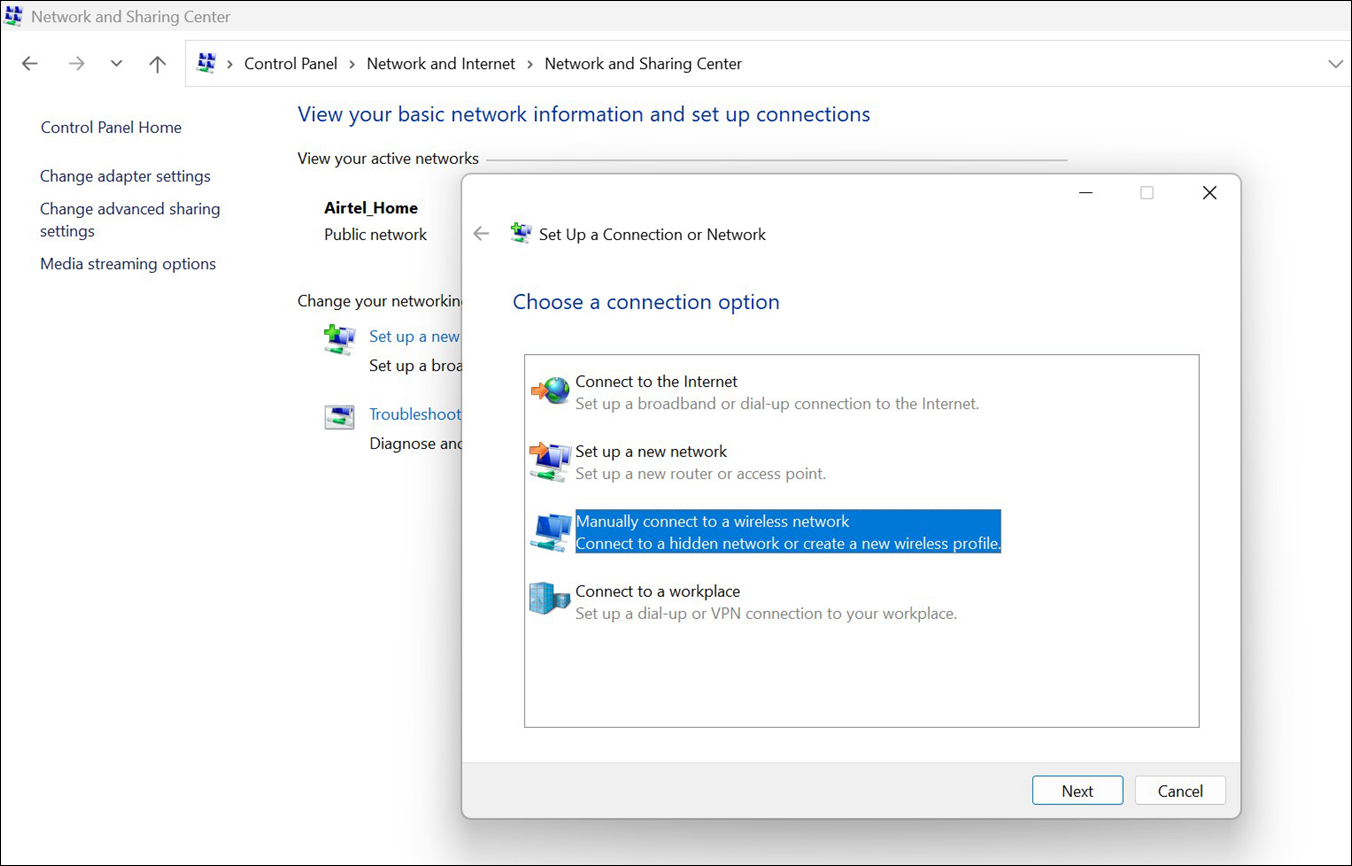Image resolution: width=1352 pixels, height=866 pixels.
Task: Open Network and Internet in the breadcrumb
Action: point(441,64)
